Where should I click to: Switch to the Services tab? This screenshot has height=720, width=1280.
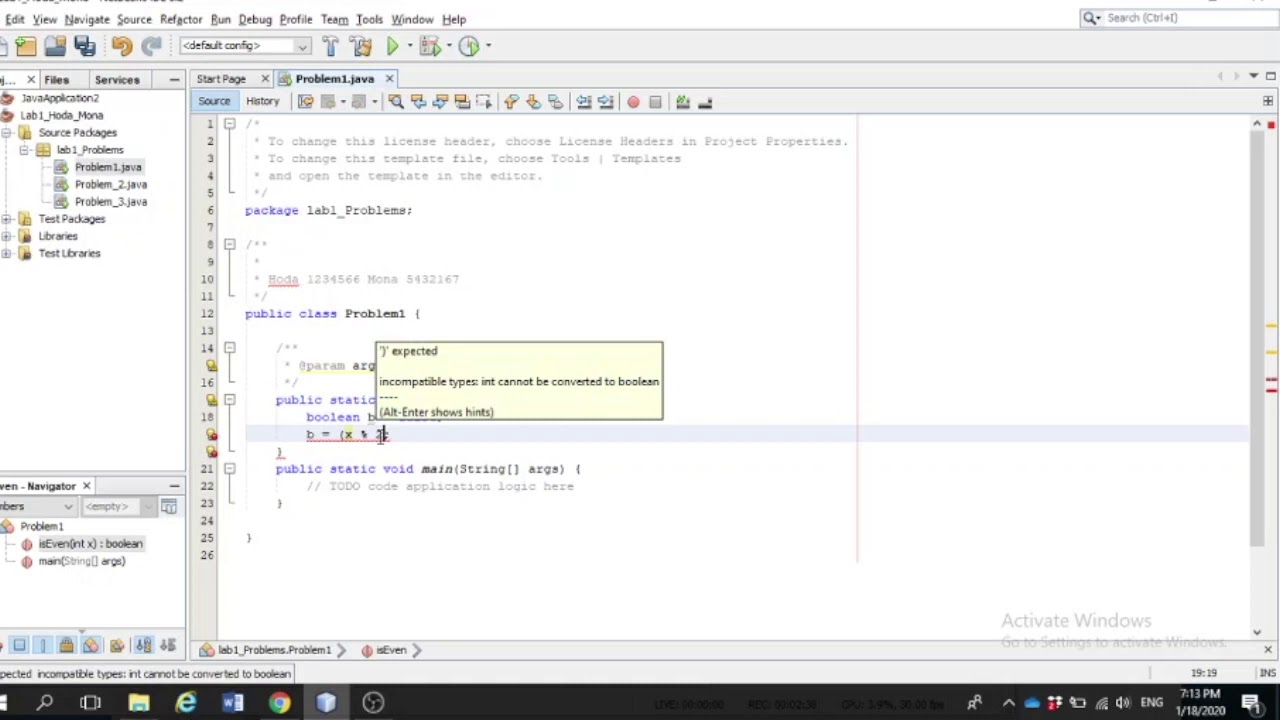point(117,80)
